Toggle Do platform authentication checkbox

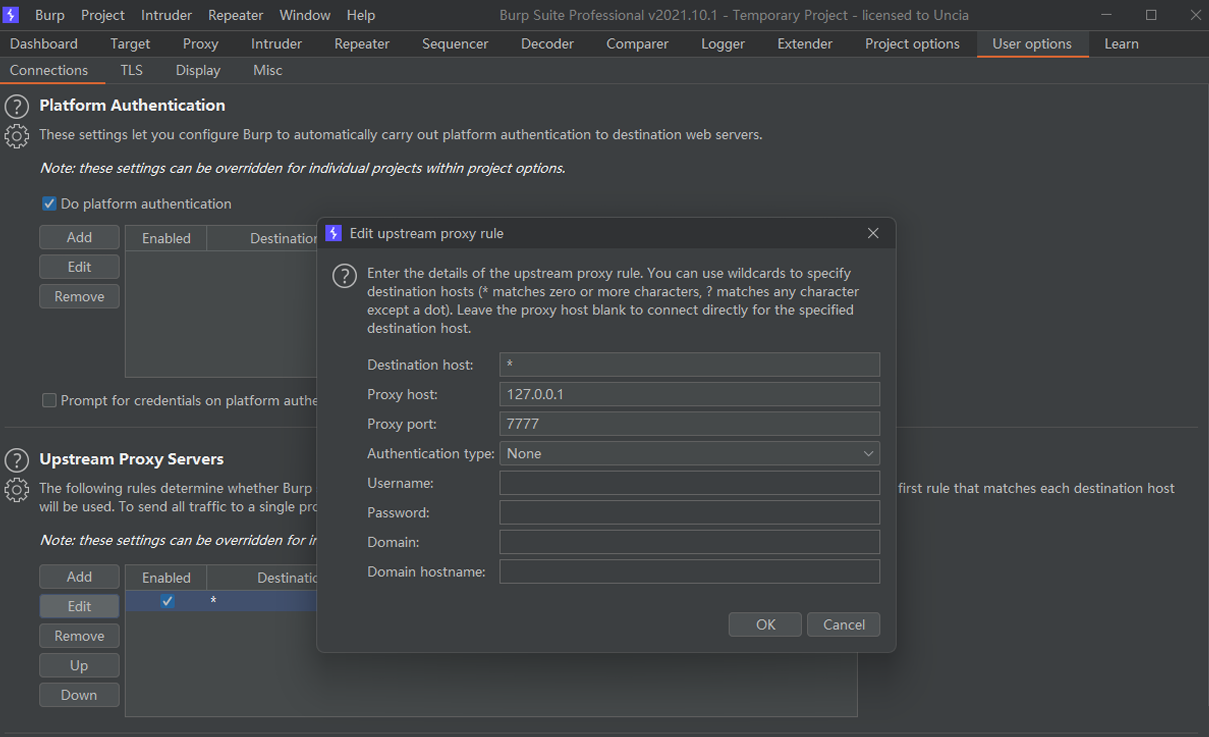coord(49,204)
